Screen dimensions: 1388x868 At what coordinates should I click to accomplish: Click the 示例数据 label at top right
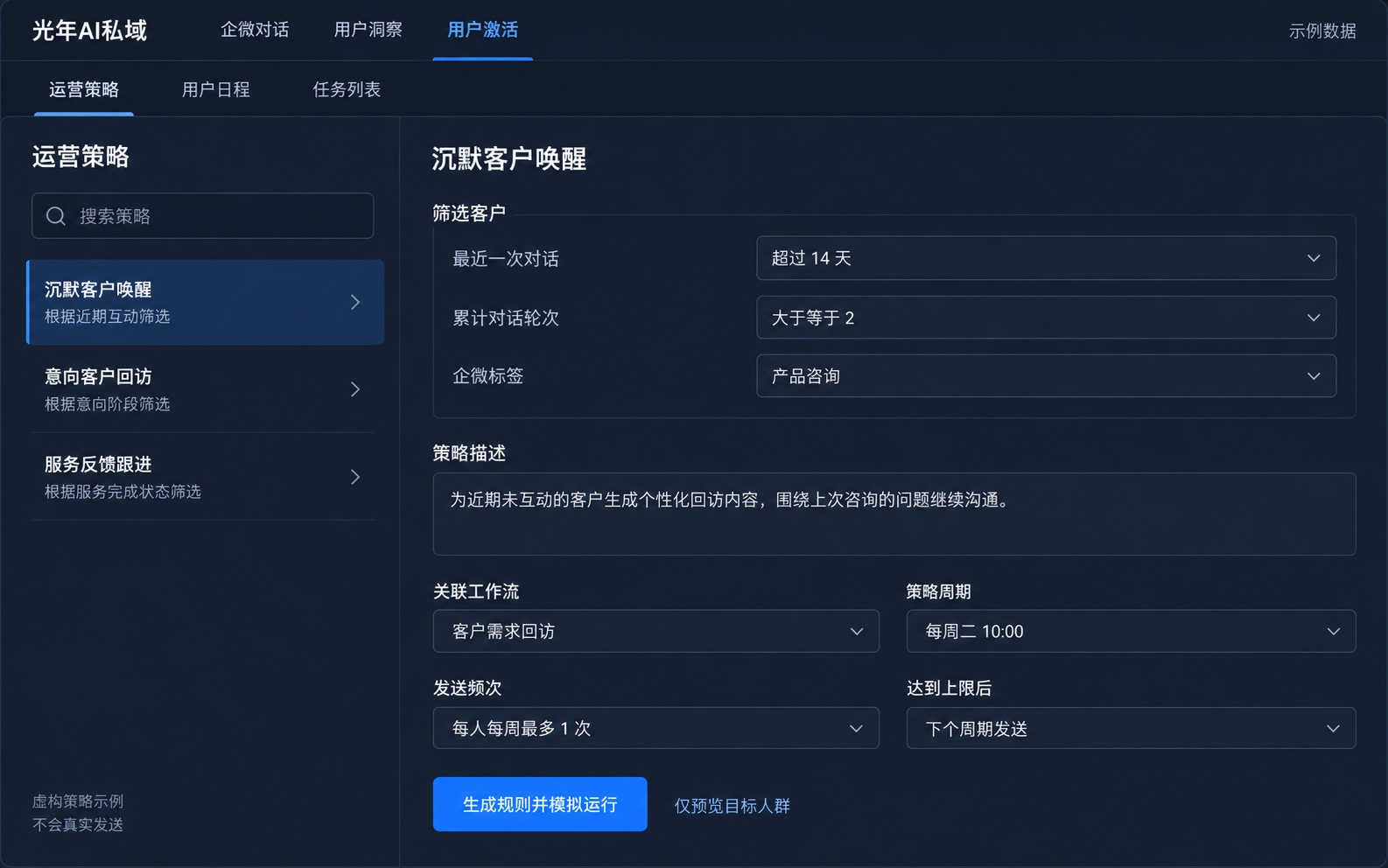[1322, 31]
